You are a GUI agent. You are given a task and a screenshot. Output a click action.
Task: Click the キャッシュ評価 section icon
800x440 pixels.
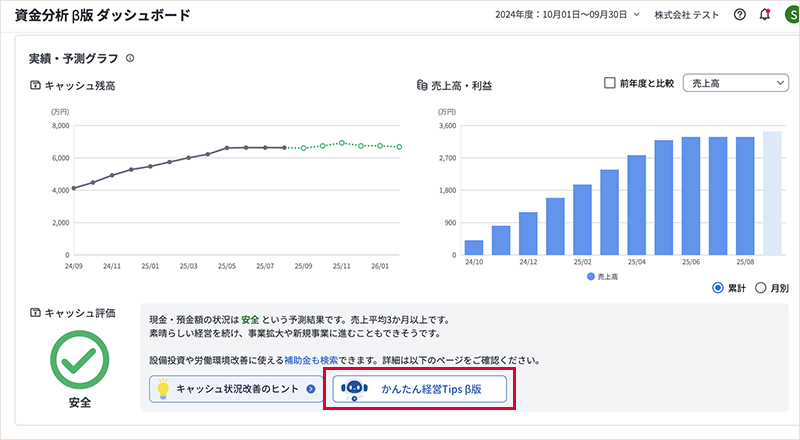coord(36,313)
